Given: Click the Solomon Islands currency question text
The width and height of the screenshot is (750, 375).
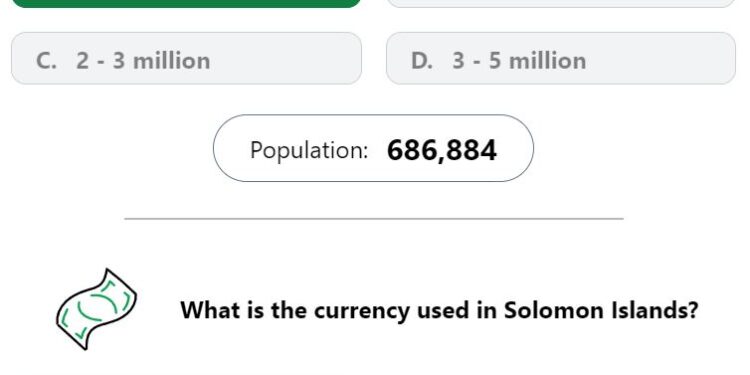Looking at the screenshot, I should [x=439, y=310].
